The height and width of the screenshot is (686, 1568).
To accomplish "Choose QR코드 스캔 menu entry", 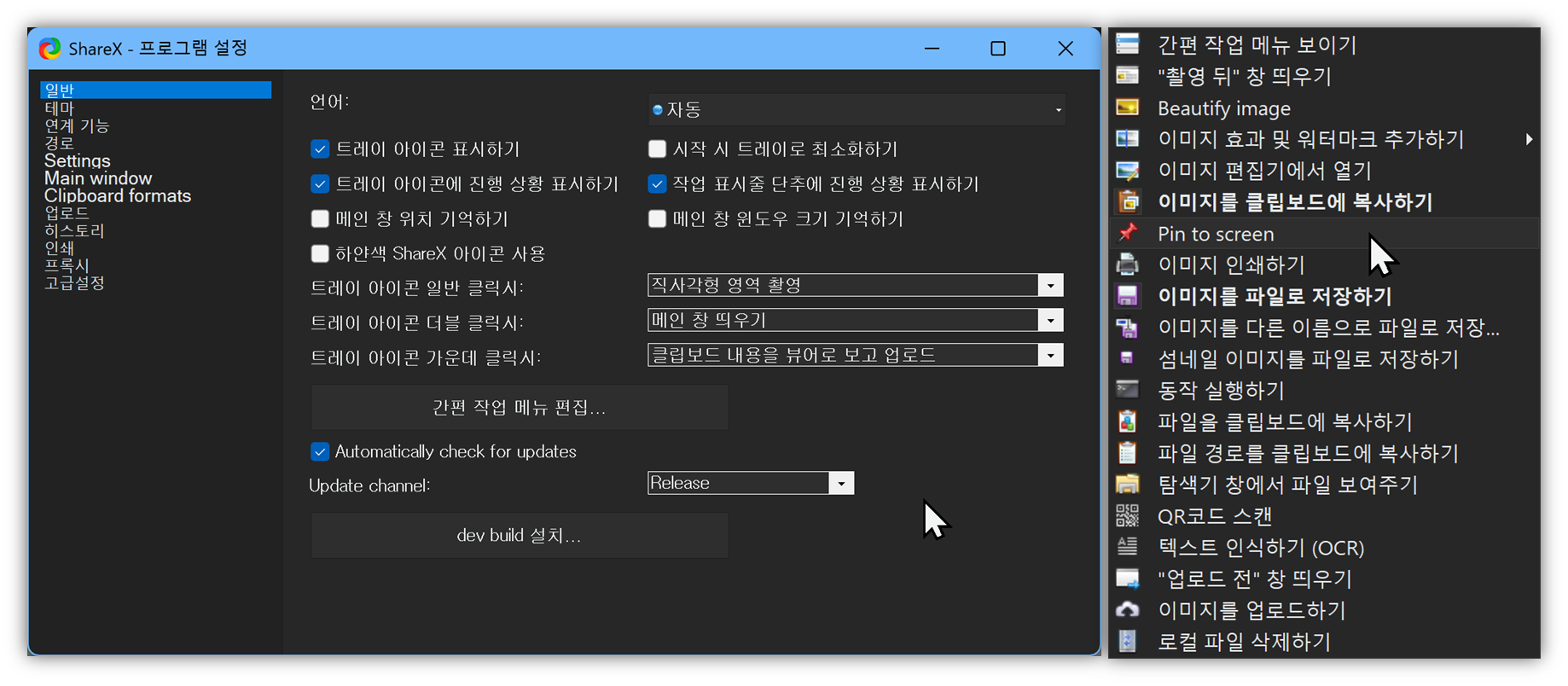I will point(1324,515).
